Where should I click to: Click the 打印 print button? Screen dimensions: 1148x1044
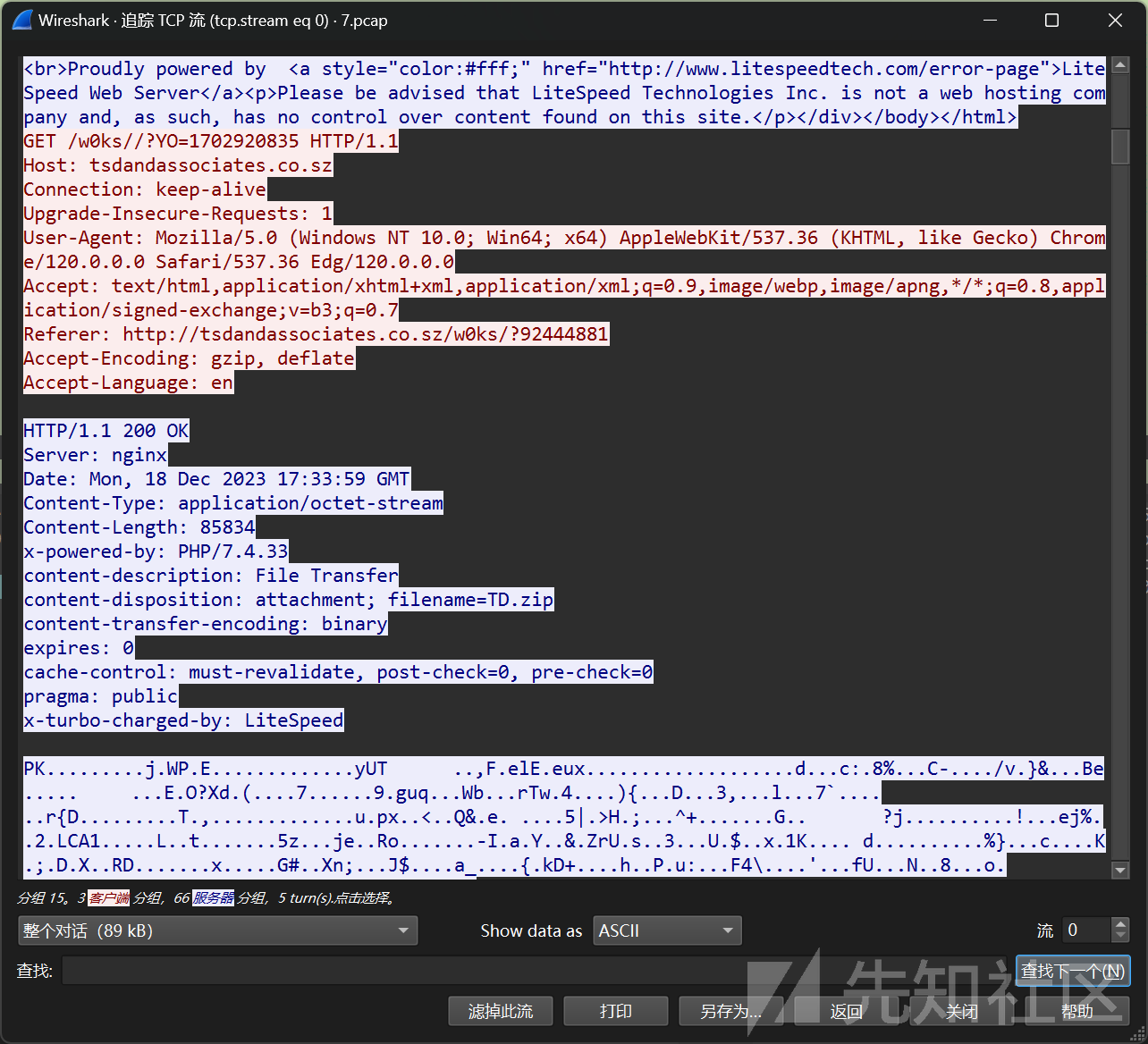pos(616,1011)
